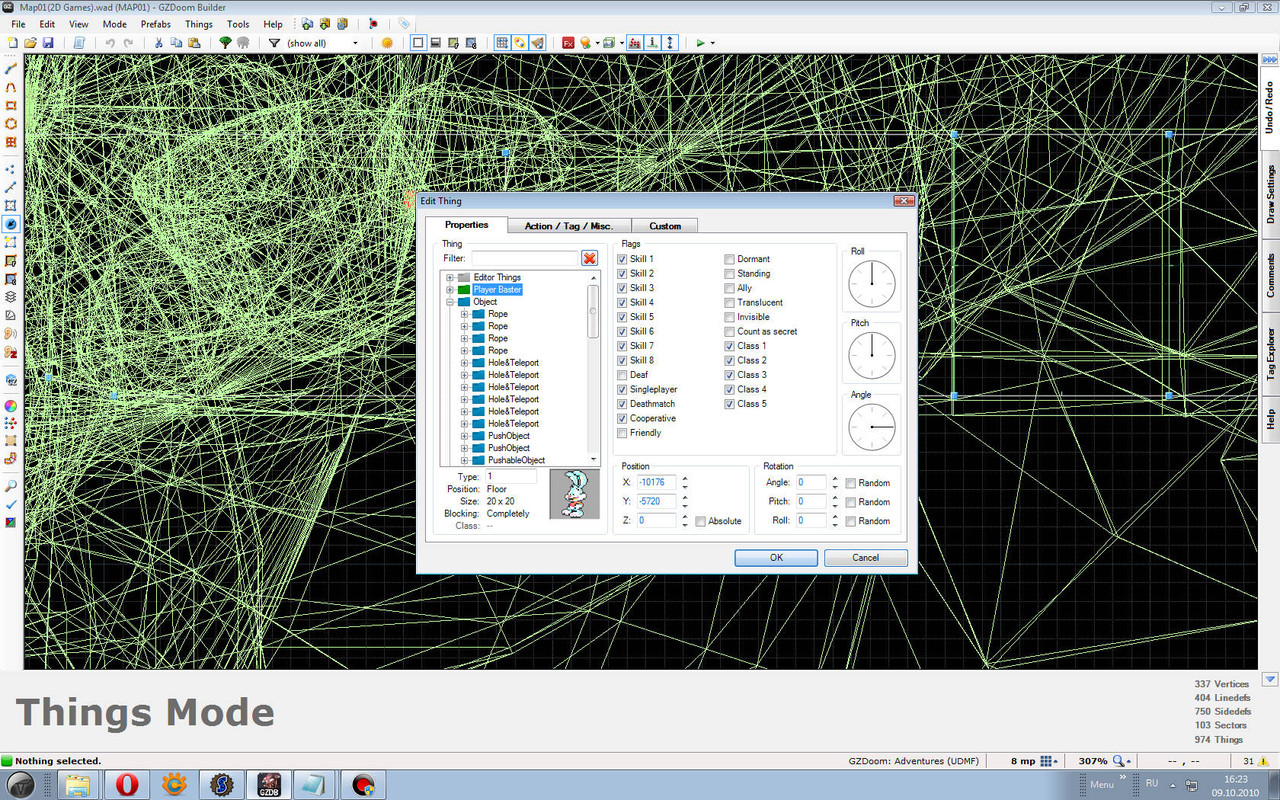The width and height of the screenshot is (1280, 800).
Task: Click the orange sun brightness icon
Action: tap(387, 43)
